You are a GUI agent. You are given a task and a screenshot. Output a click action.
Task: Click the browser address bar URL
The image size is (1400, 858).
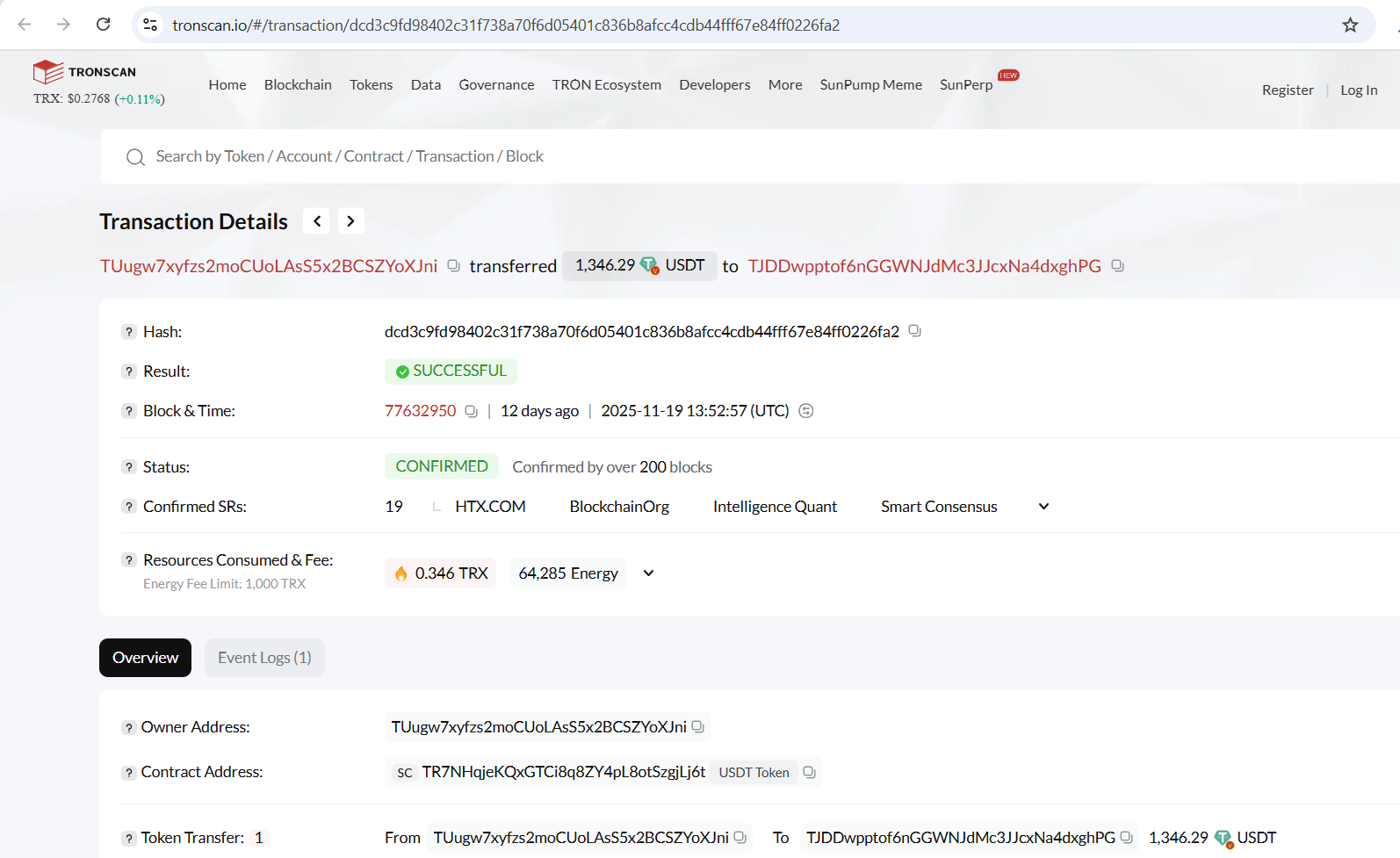506,25
